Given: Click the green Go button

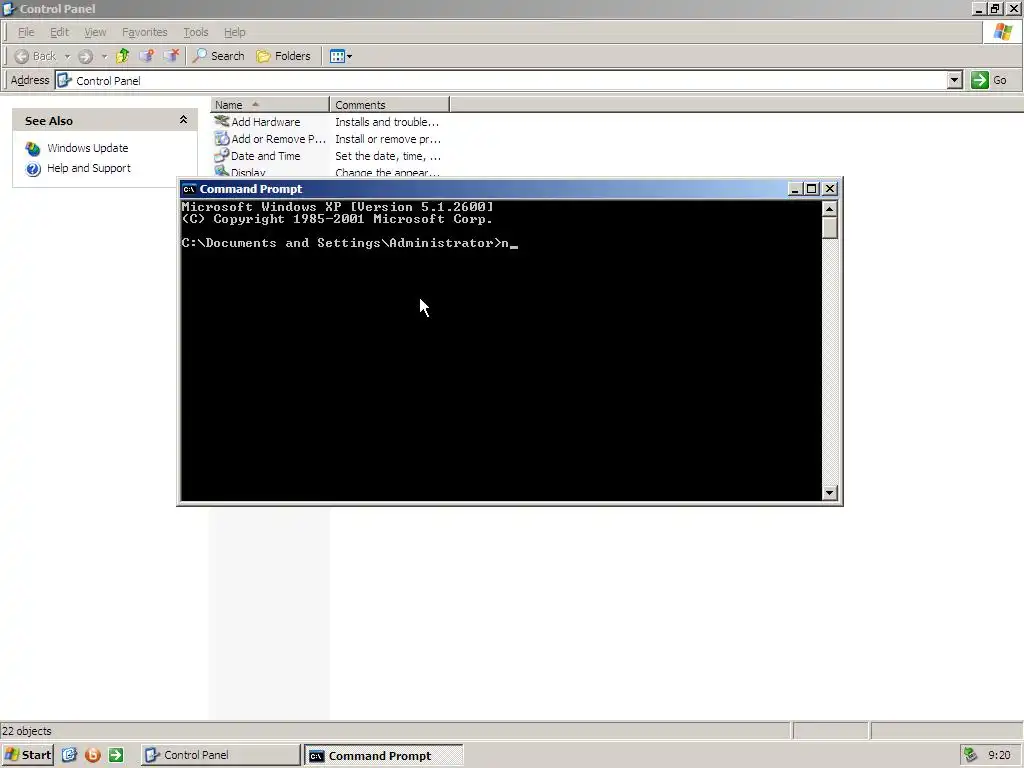Looking at the screenshot, I should (x=989, y=80).
